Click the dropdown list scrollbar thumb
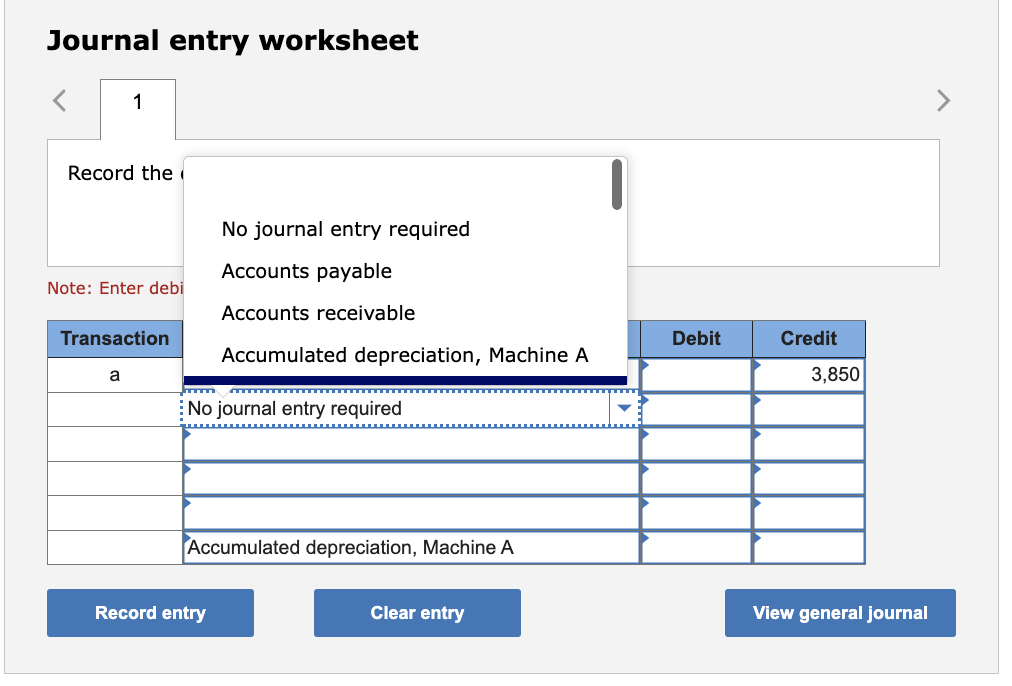 point(617,185)
